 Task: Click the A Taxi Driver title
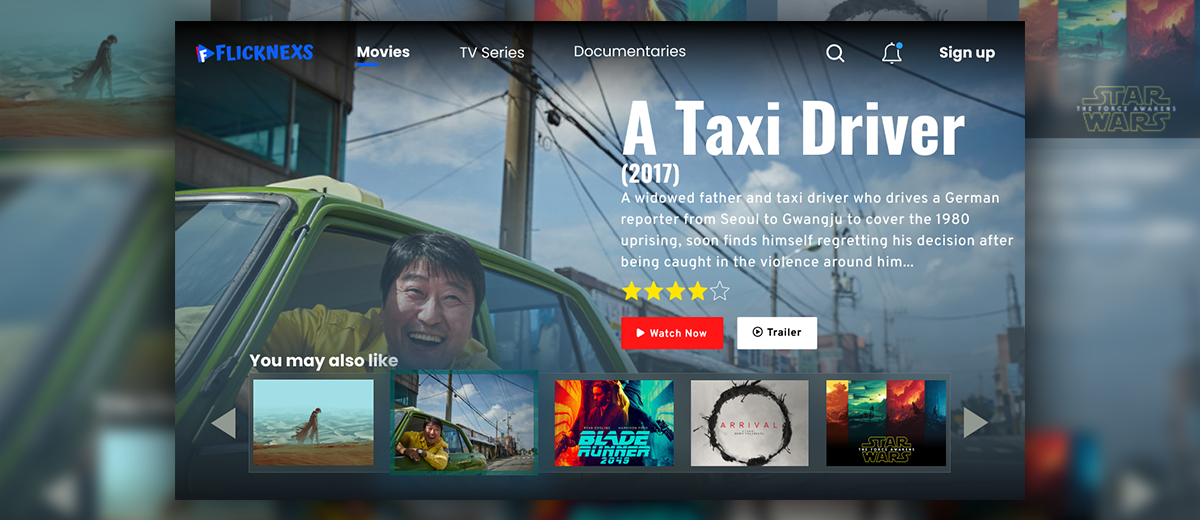793,128
